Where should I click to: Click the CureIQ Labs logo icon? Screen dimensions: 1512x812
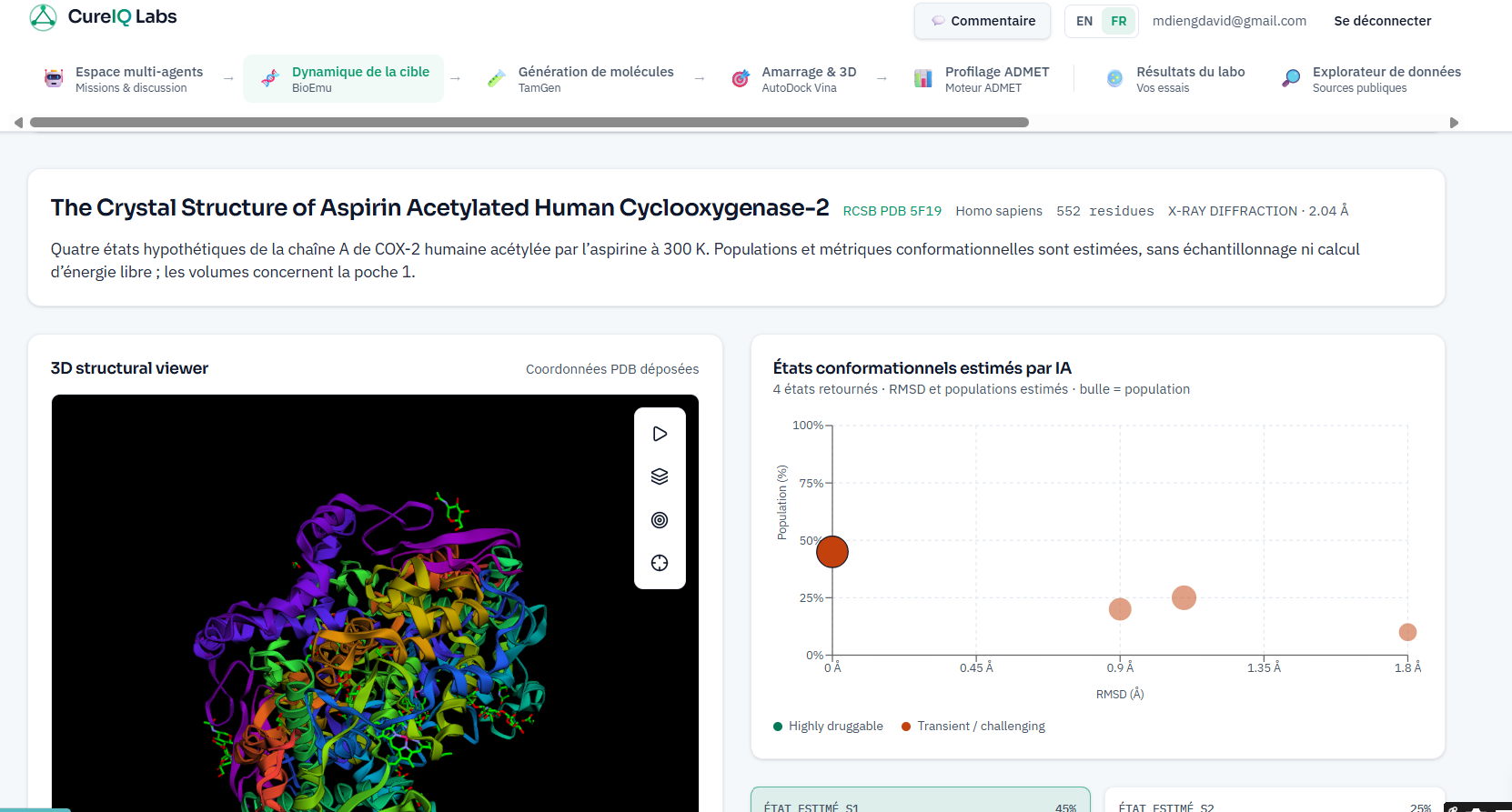point(43,17)
